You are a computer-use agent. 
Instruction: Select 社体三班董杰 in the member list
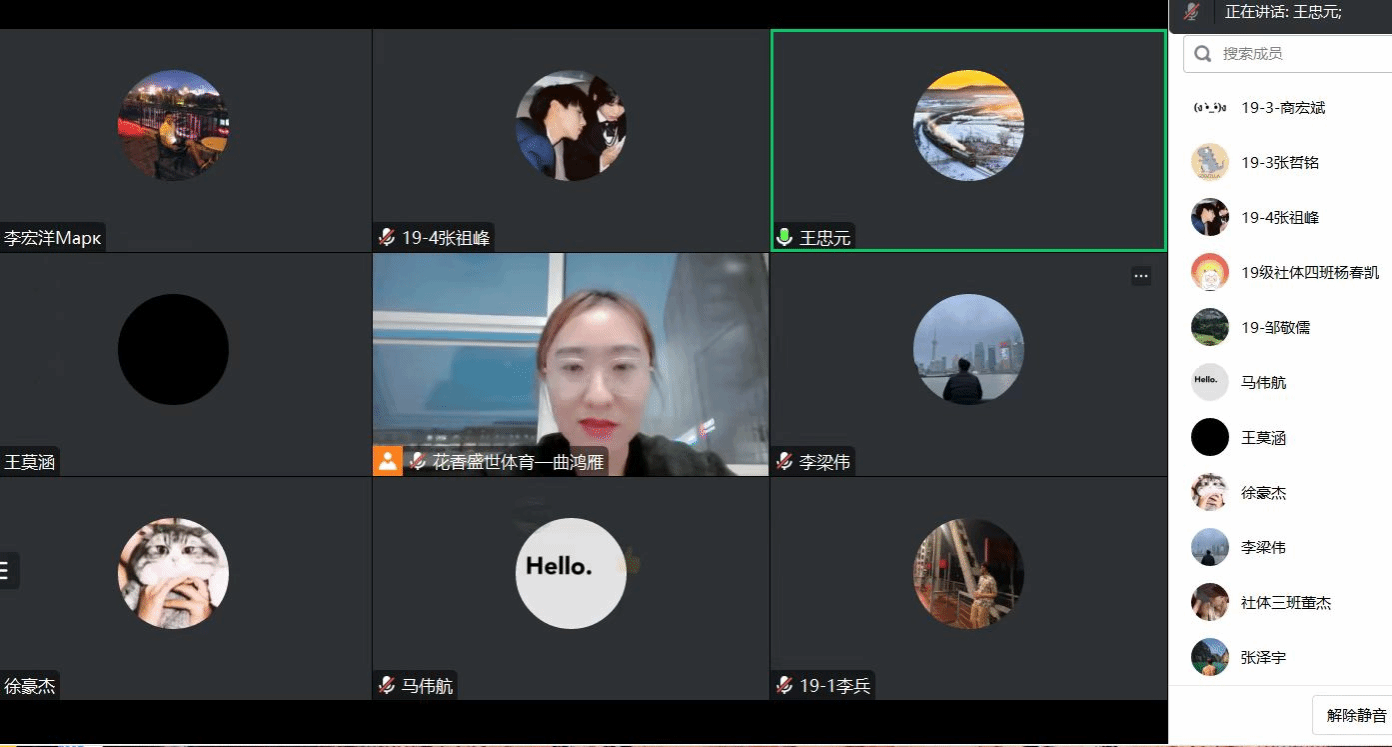[x=1285, y=603]
